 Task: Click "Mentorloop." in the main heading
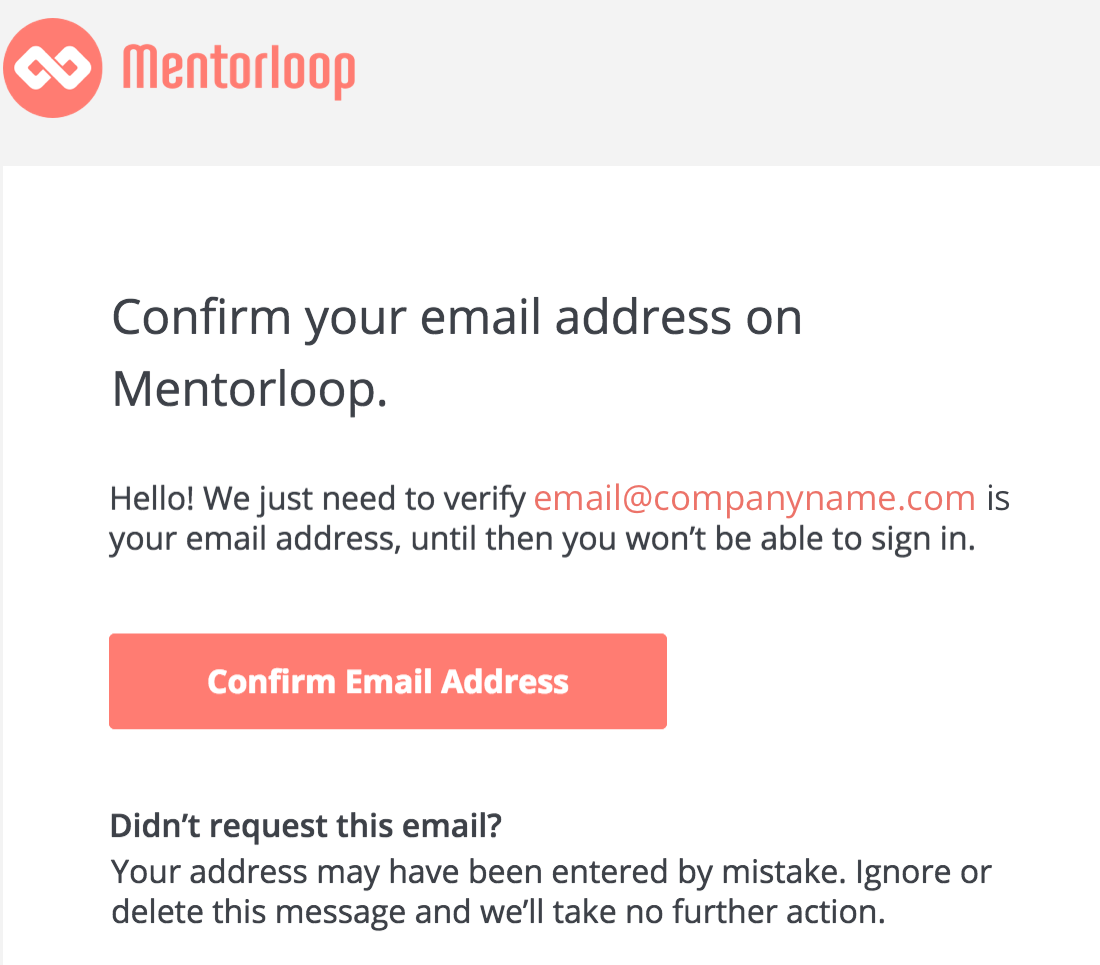[250, 389]
